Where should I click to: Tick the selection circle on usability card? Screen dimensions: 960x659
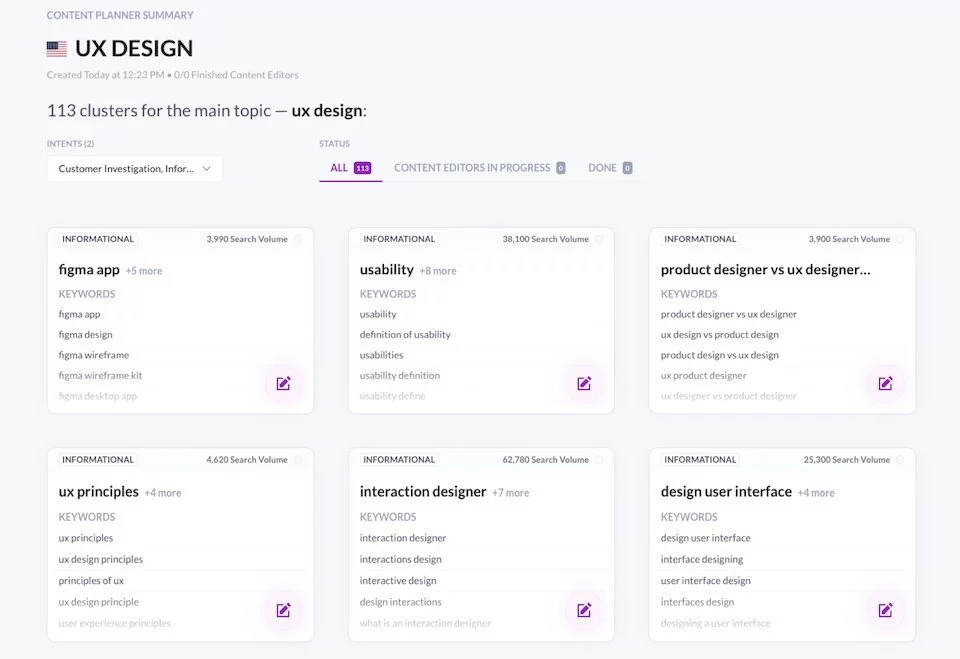pyautogui.click(x=599, y=239)
